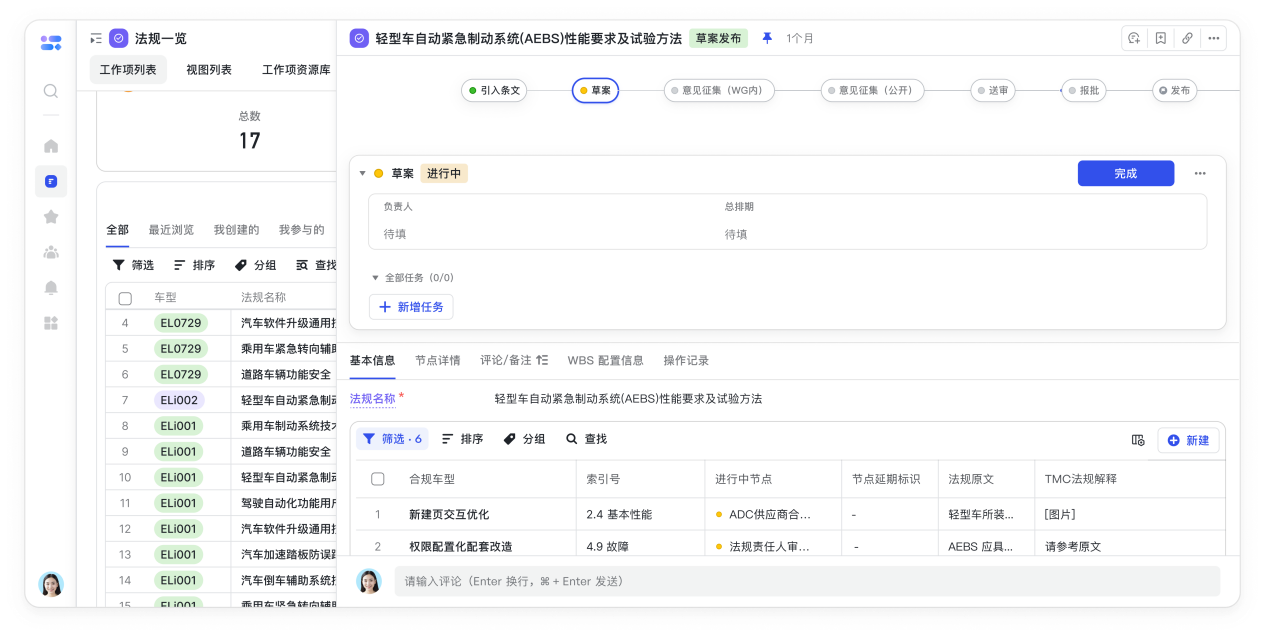Open the 视图列表 tab
This screenshot has width=1265, height=637.
pyautogui.click(x=209, y=70)
